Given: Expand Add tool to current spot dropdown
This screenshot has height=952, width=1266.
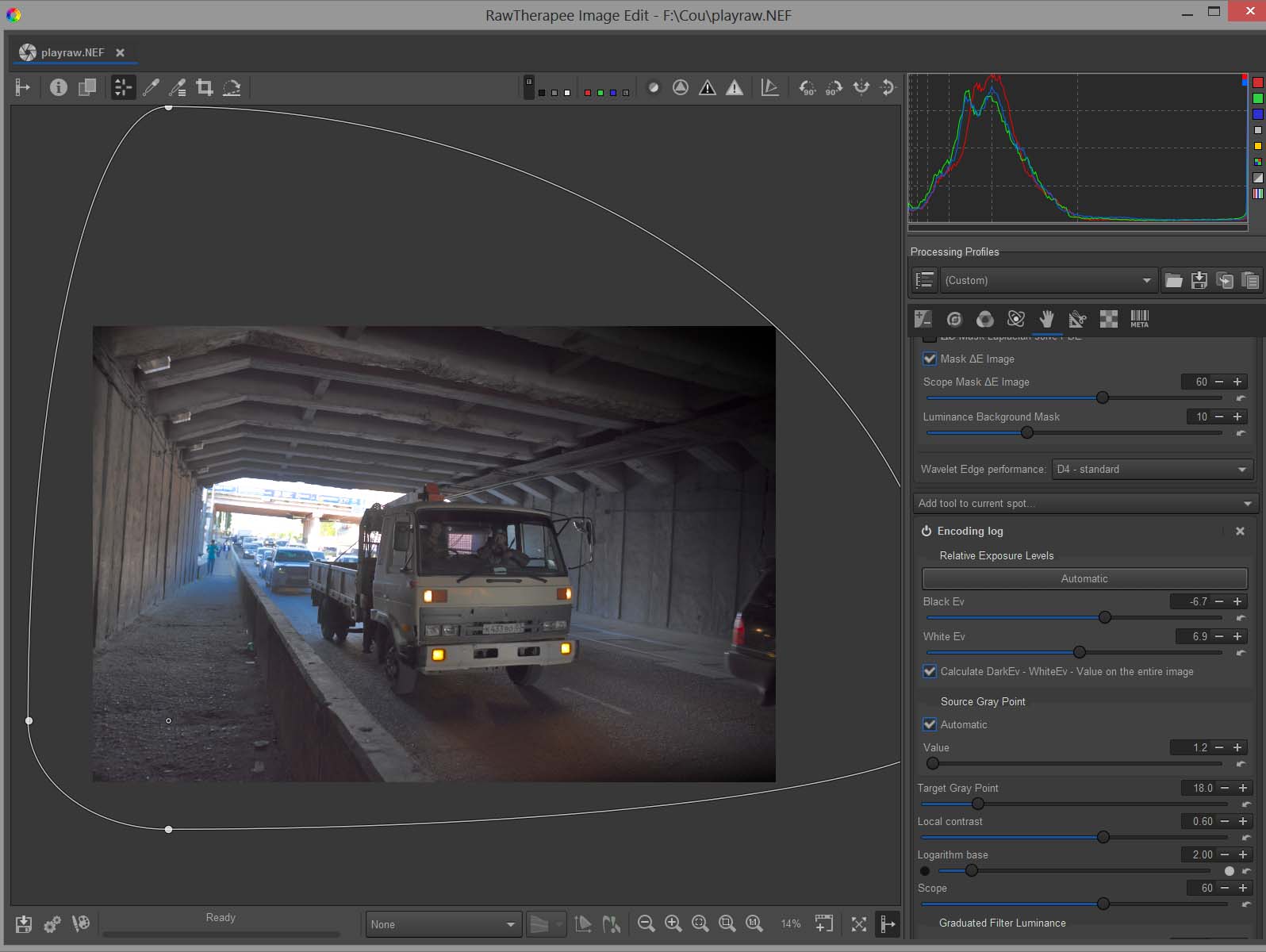Looking at the screenshot, I should pos(1084,503).
